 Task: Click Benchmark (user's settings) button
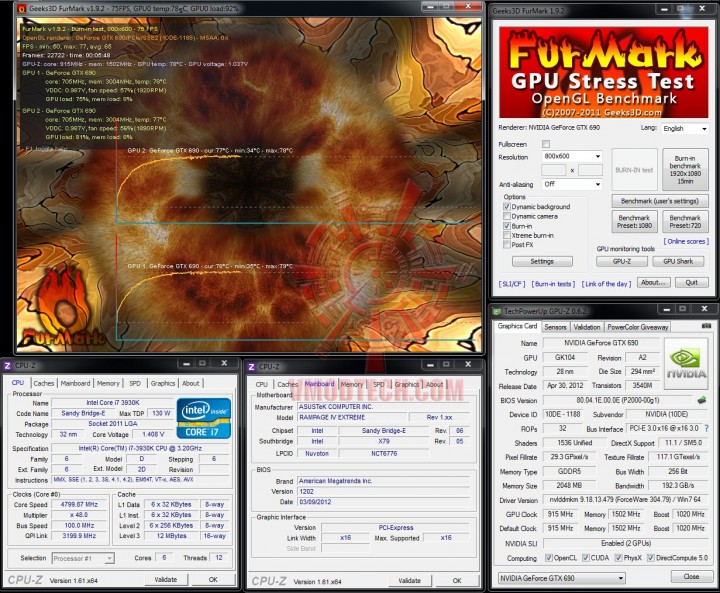coord(660,201)
